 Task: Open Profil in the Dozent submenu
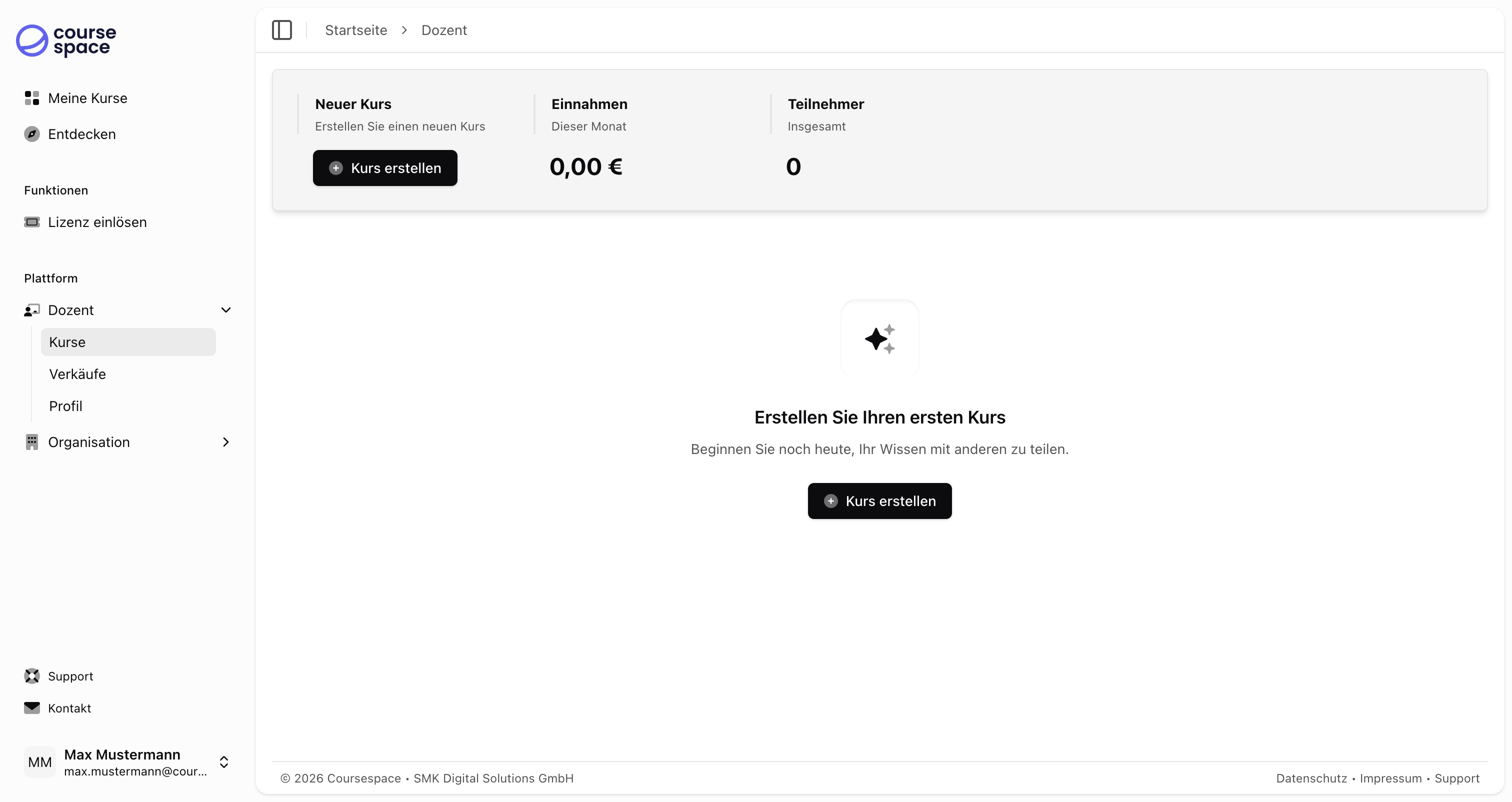(65, 406)
